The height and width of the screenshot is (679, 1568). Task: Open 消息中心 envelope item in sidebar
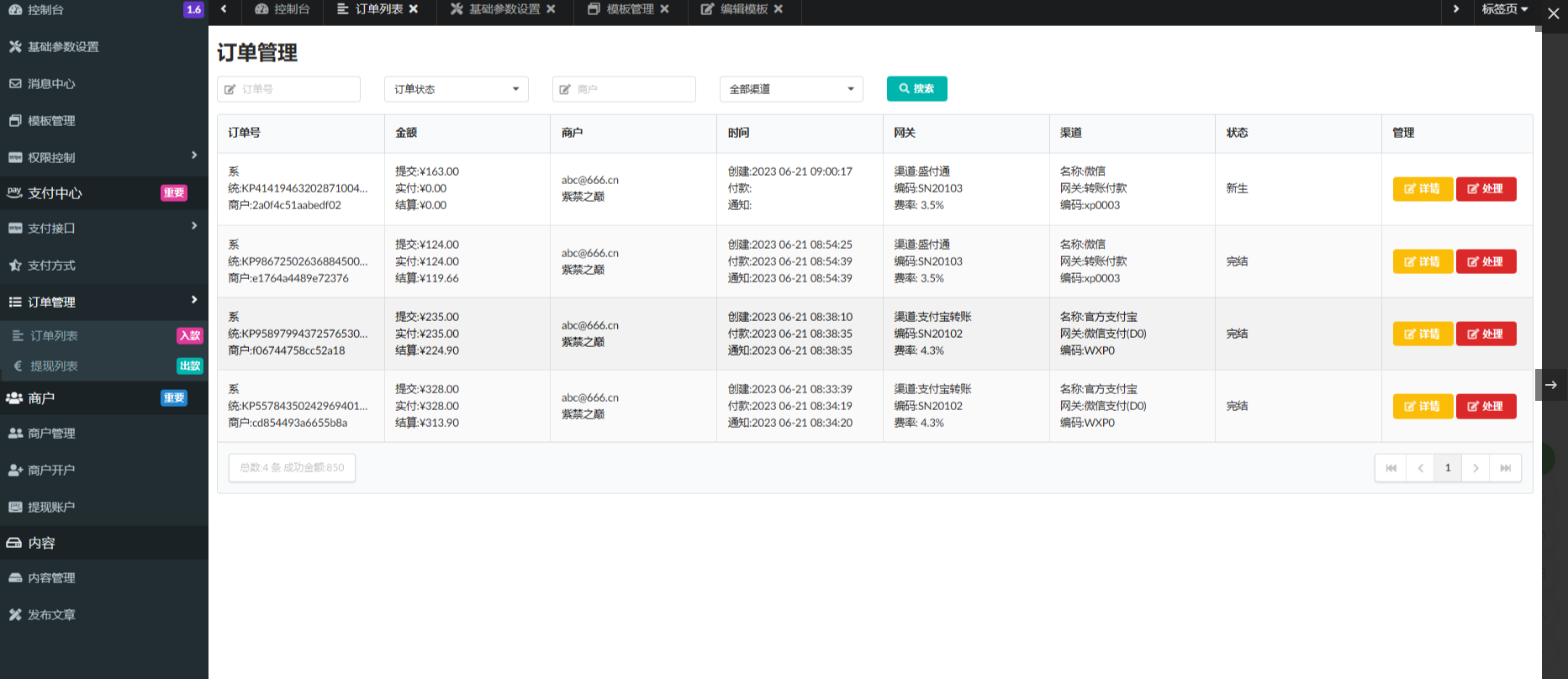[x=104, y=84]
